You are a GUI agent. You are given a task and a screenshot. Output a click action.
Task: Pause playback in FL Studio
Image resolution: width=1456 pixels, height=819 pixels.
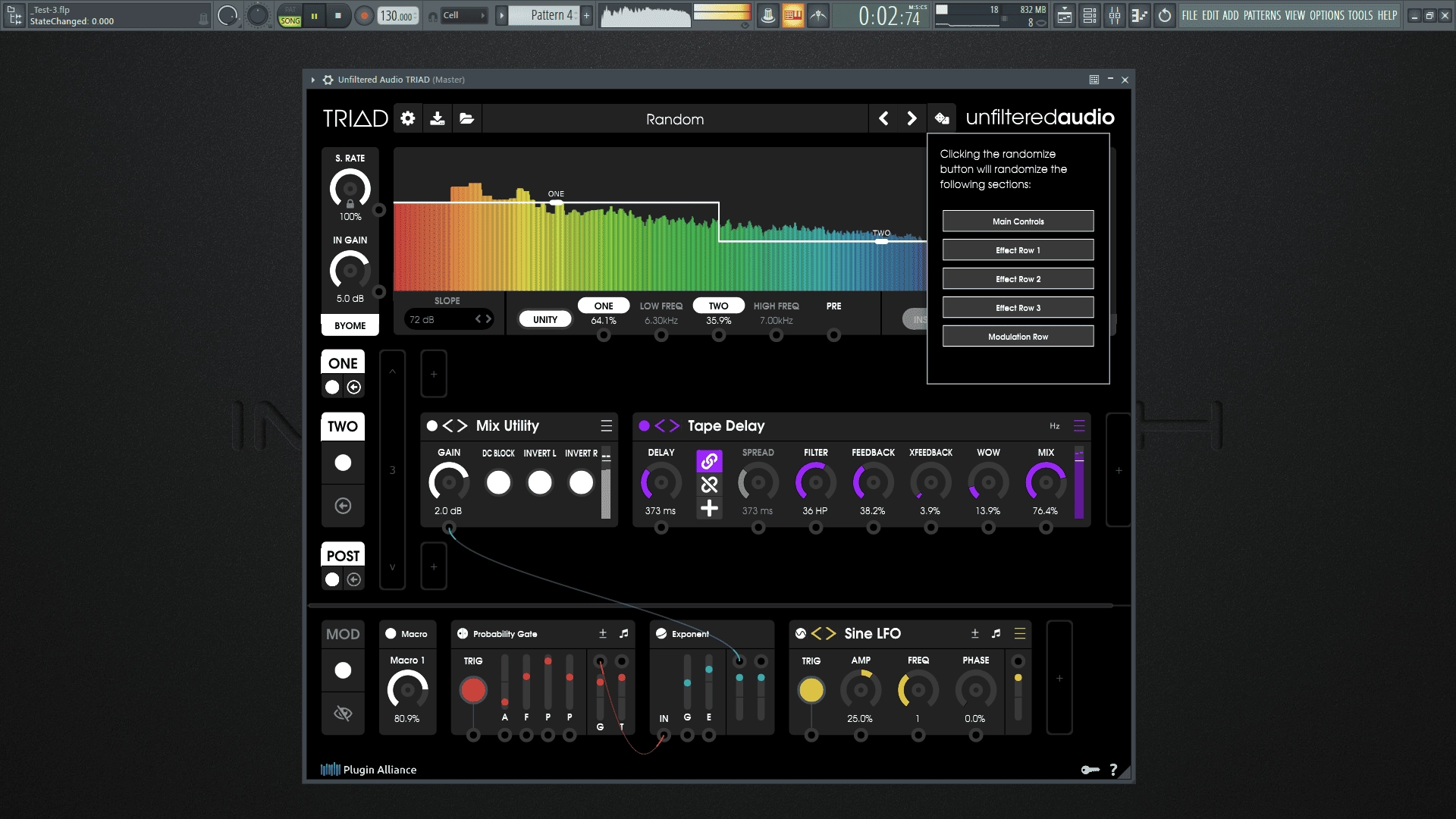[314, 15]
